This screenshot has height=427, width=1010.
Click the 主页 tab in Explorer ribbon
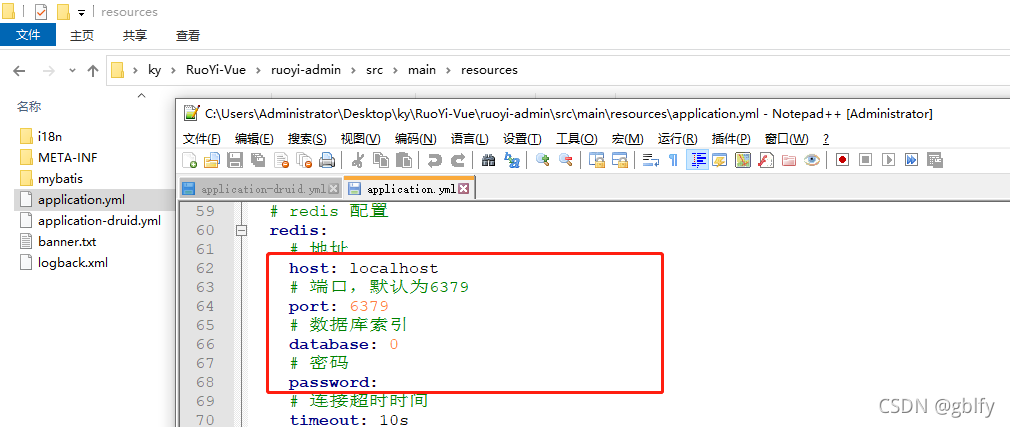[82, 35]
